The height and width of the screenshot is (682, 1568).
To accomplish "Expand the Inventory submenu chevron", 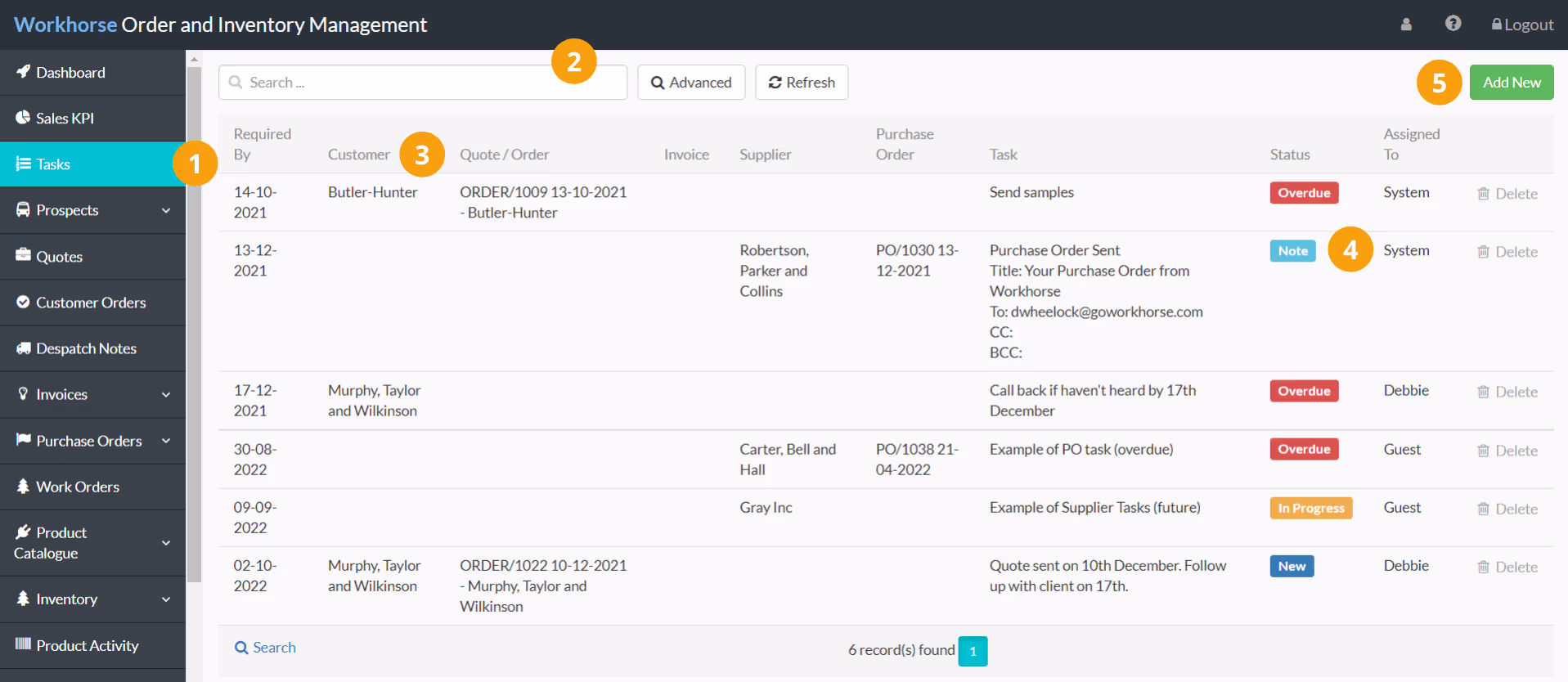I will click(166, 599).
